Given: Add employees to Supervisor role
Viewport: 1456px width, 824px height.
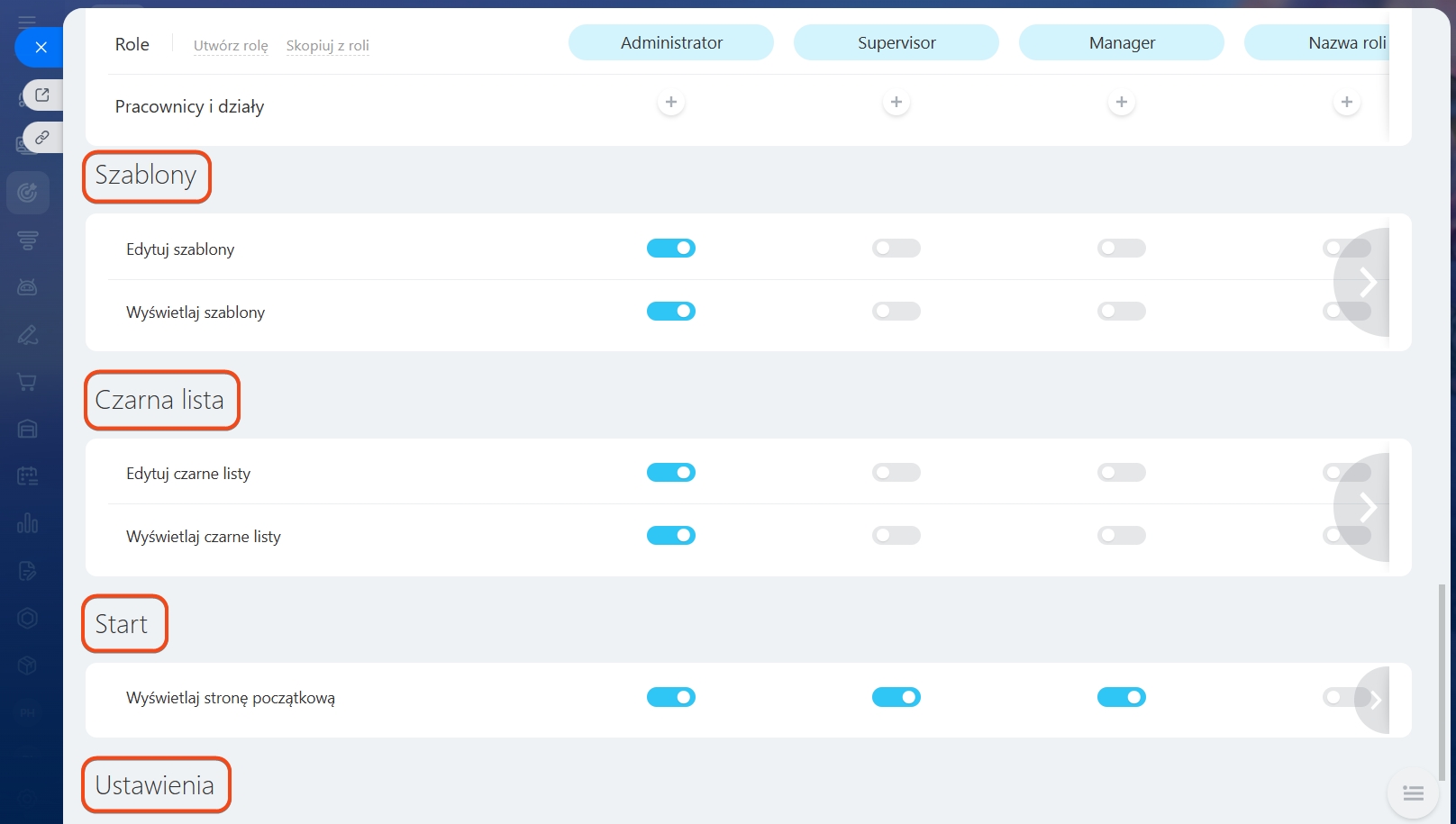Looking at the screenshot, I should coord(896,103).
